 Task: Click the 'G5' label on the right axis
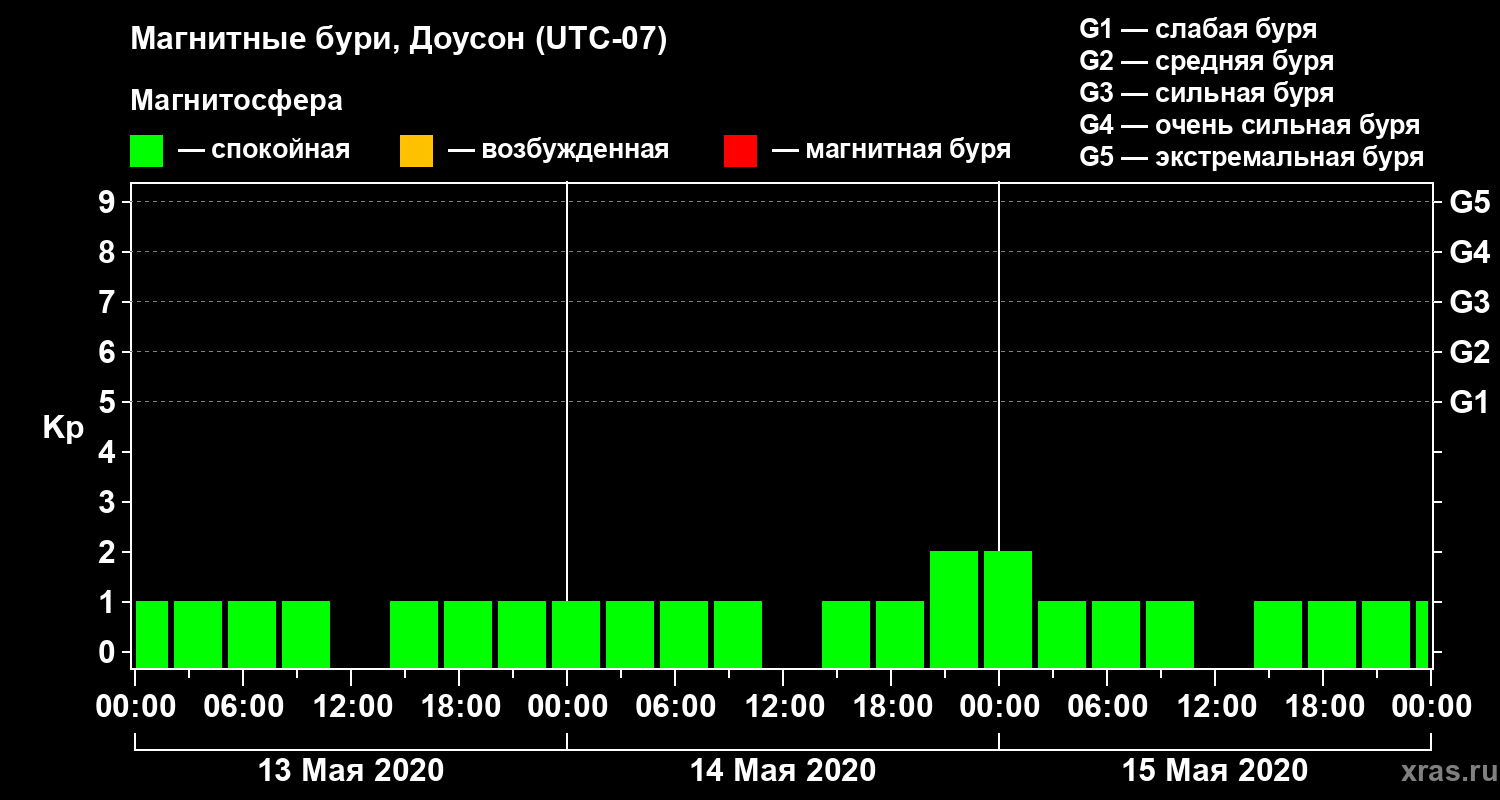click(x=1469, y=202)
